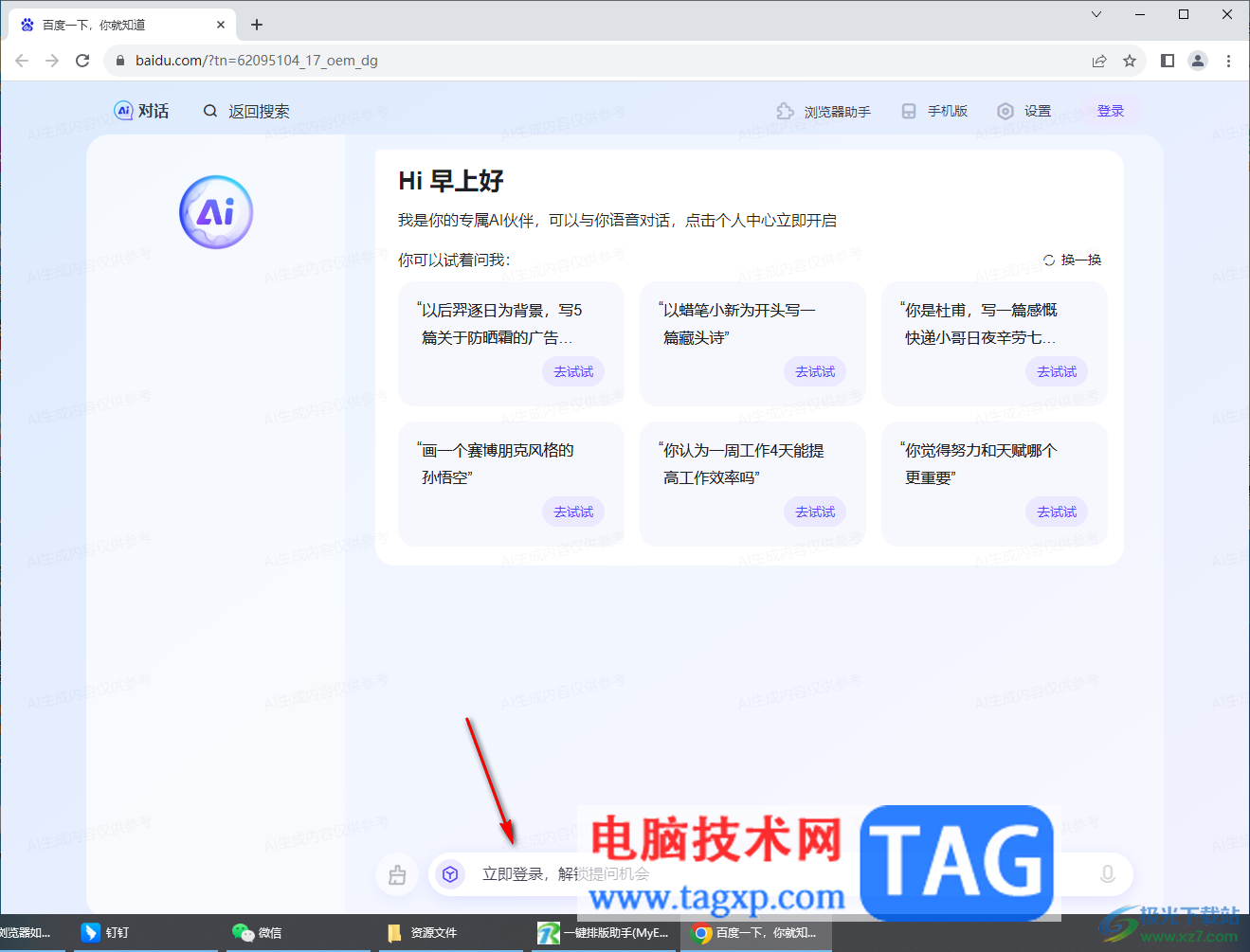
Task: Switch to 手机版 mobile version
Action: (934, 112)
